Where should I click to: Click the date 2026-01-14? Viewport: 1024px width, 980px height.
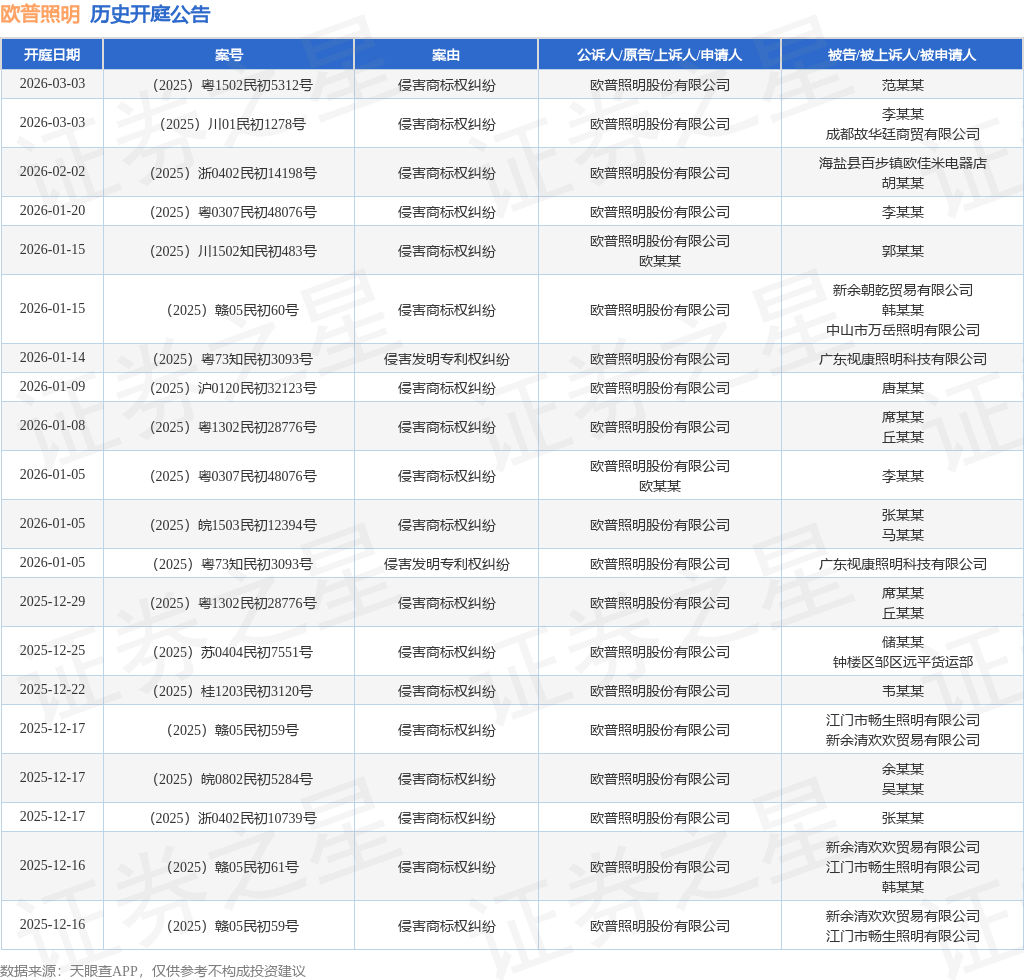[52, 358]
